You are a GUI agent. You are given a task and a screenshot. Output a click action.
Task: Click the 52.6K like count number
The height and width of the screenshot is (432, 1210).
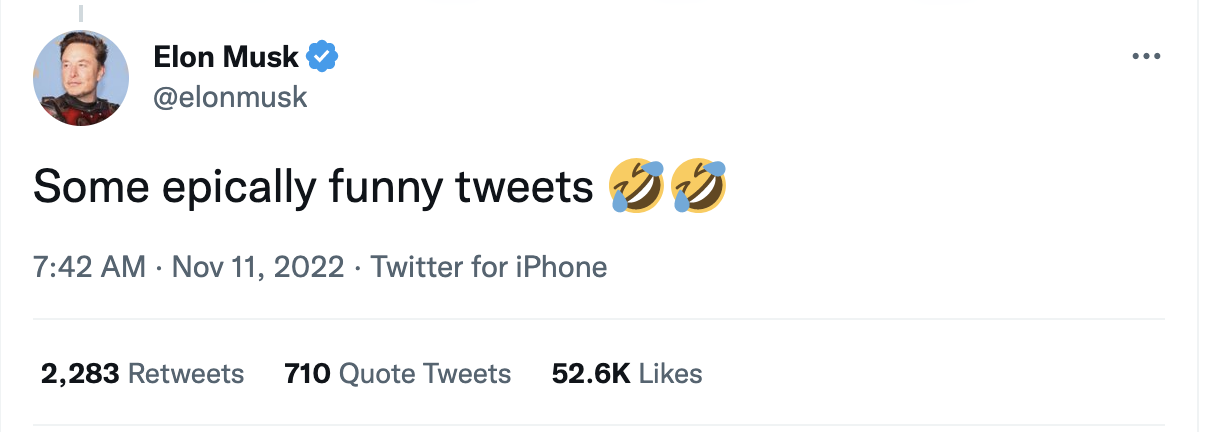click(x=590, y=374)
